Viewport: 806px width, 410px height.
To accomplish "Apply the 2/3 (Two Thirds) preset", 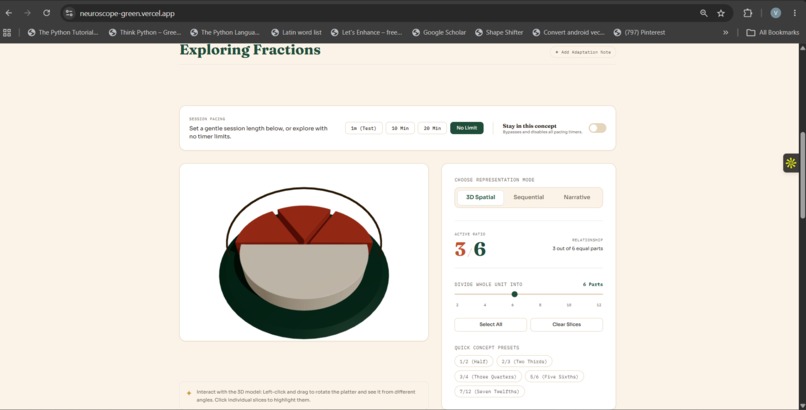I will (524, 362).
